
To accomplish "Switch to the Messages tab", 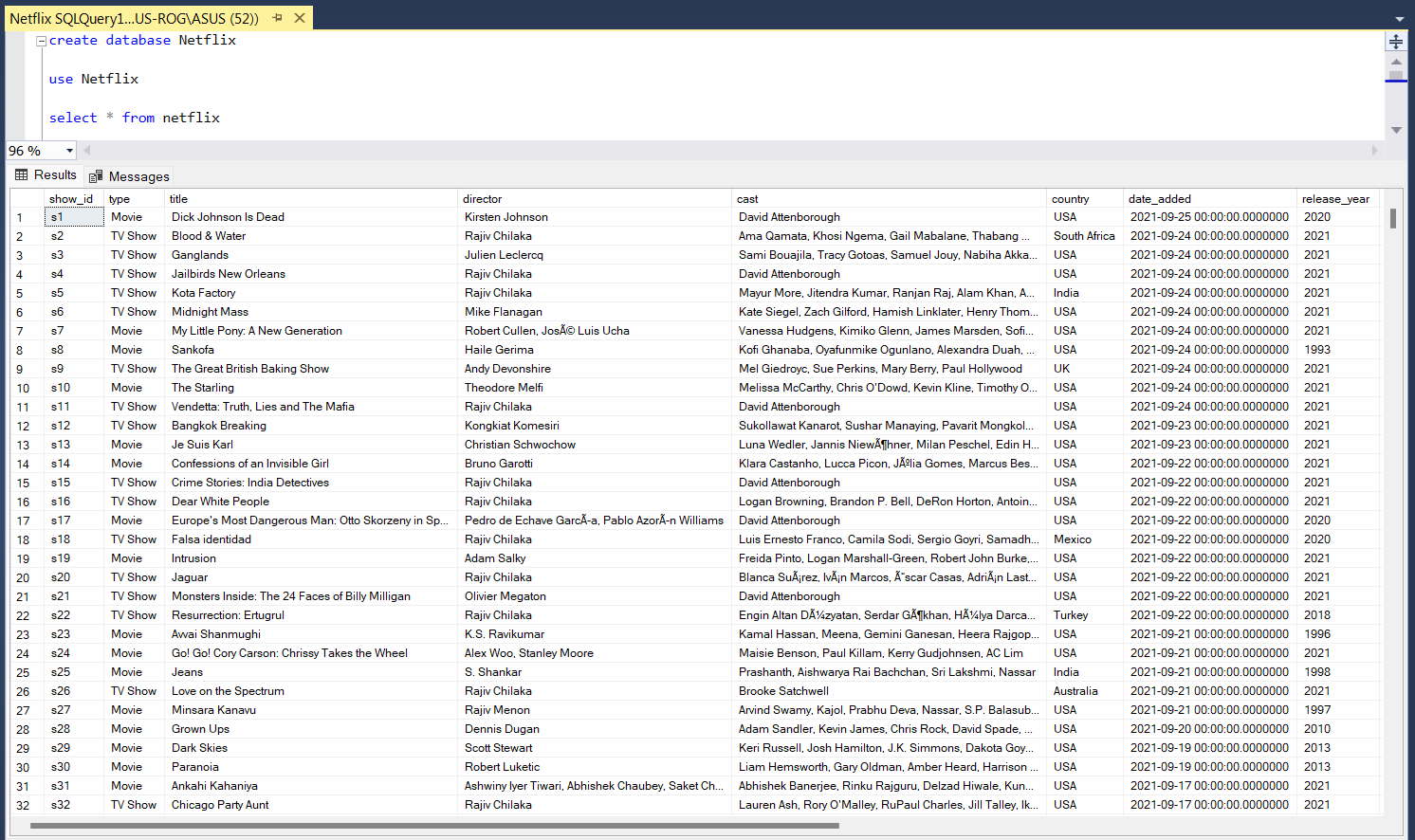I will click(x=129, y=176).
